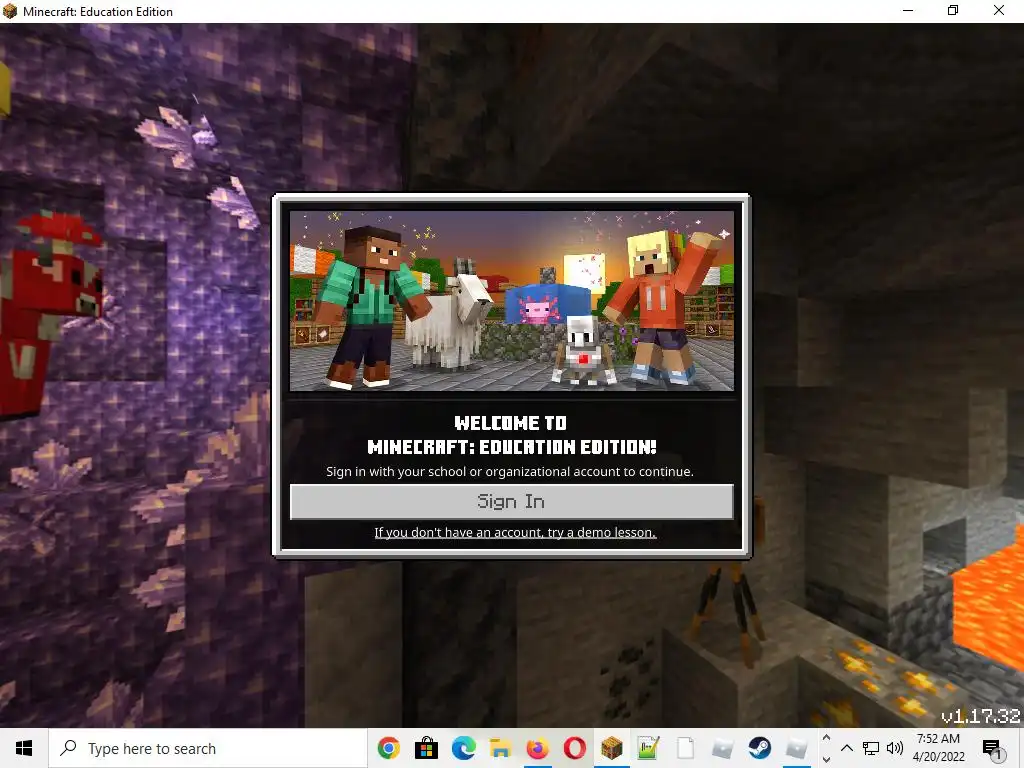Select Minecraft Education Edition taskbar icon
The height and width of the screenshot is (768, 1024).
pyautogui.click(x=612, y=748)
